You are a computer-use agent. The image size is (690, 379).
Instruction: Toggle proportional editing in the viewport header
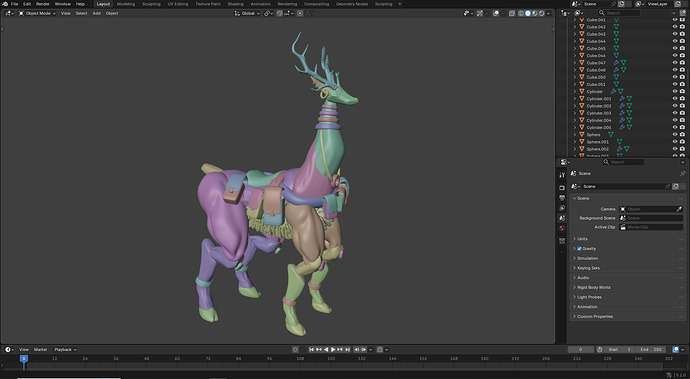click(300, 13)
